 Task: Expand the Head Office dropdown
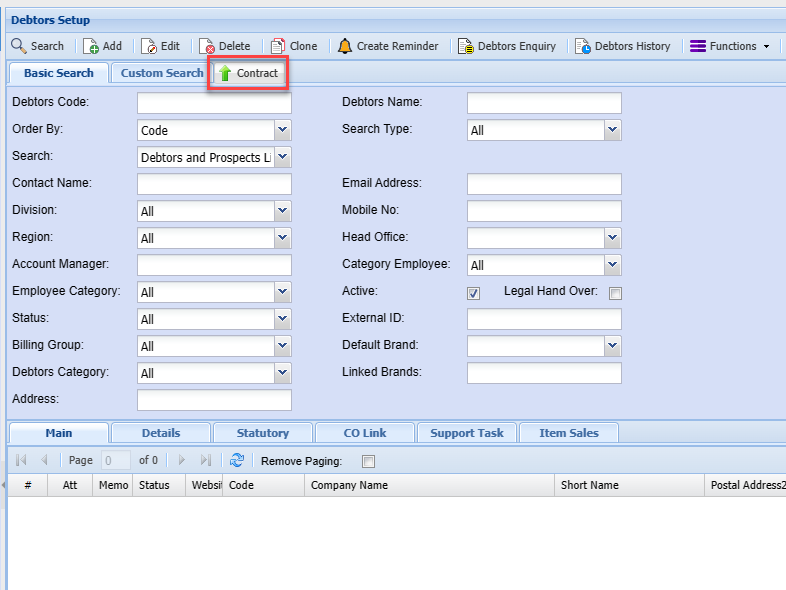pos(613,238)
